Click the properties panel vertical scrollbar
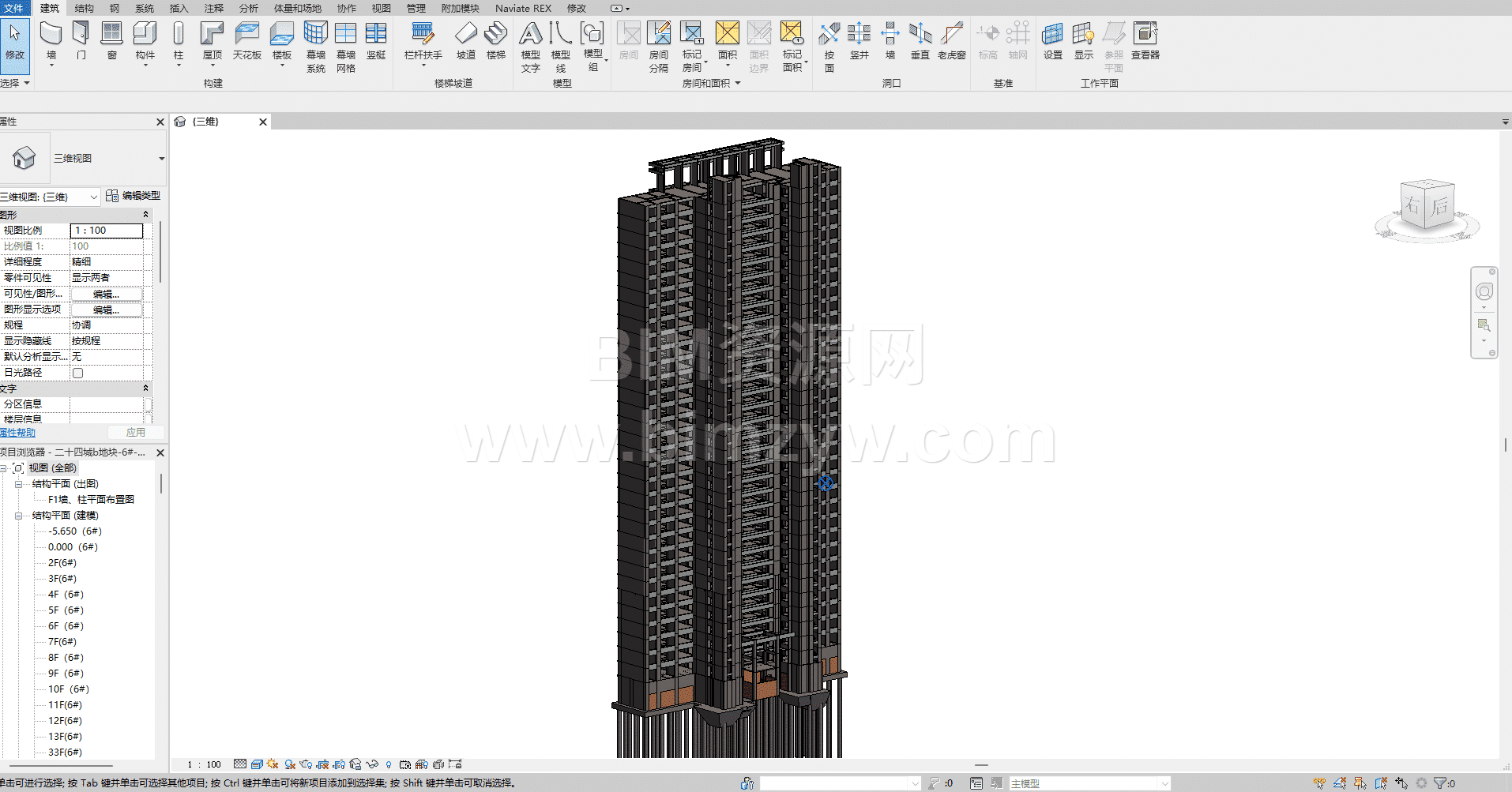Screen dimensions: 1512x792 tap(160, 253)
